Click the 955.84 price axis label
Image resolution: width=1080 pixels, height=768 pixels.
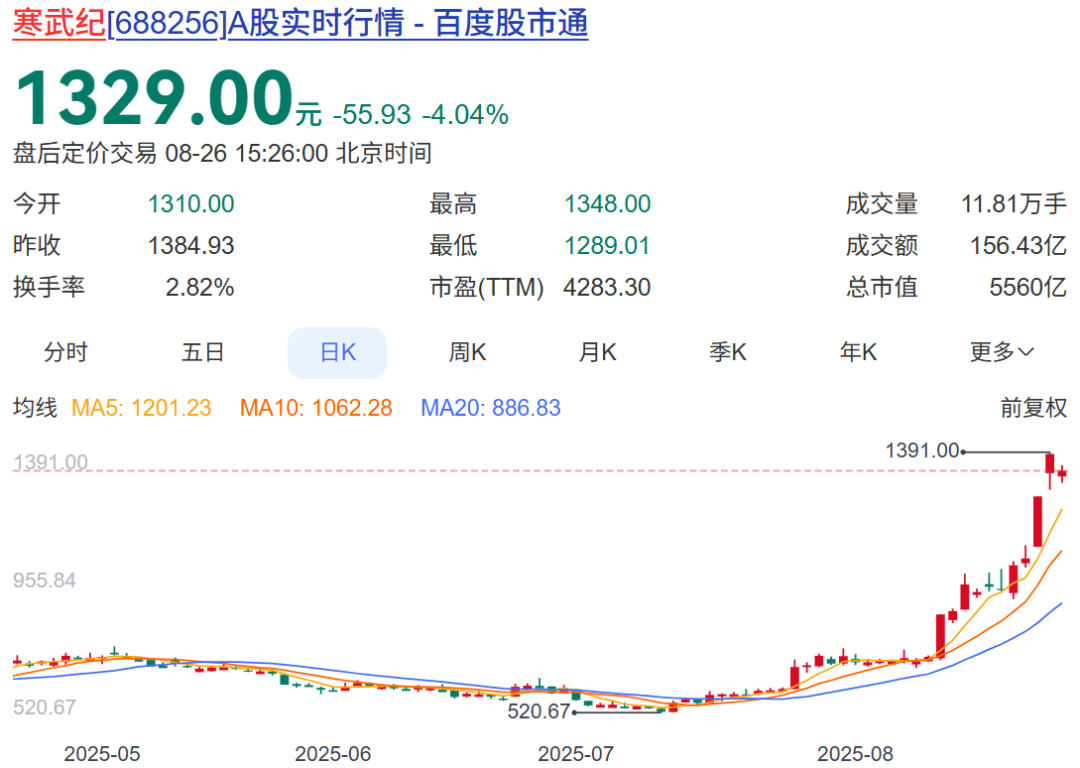point(44,580)
